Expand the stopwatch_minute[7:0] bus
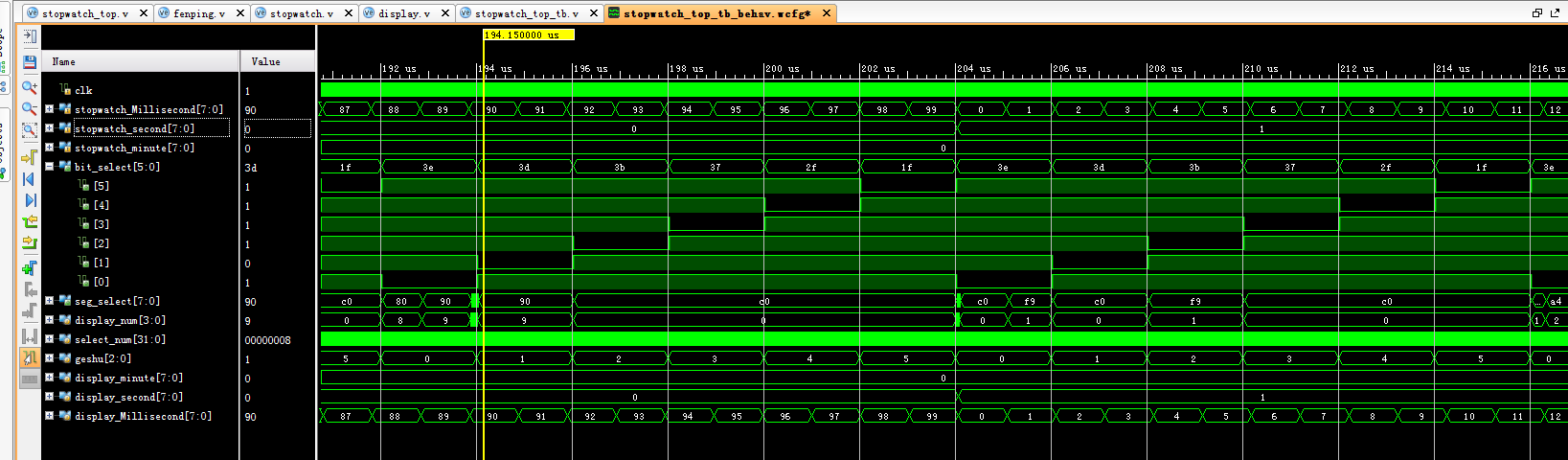Image resolution: width=1568 pixels, height=460 pixels. pyautogui.click(x=49, y=148)
